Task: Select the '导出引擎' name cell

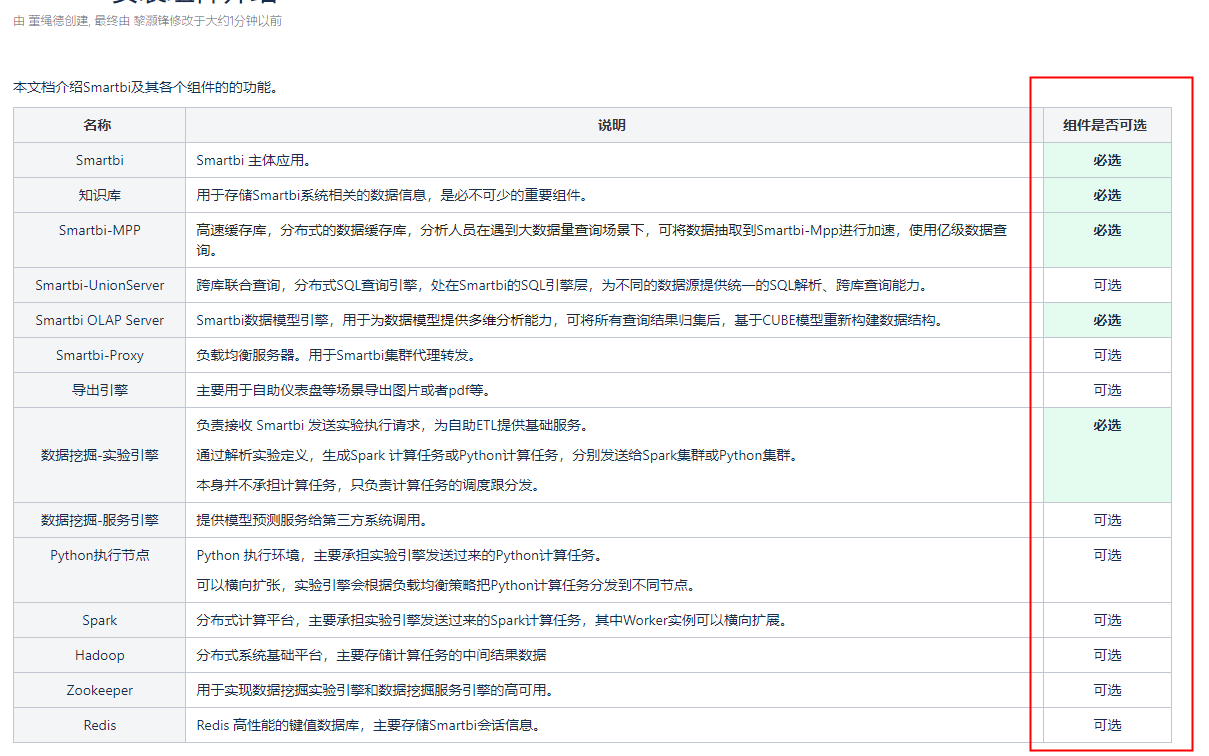Action: coord(99,390)
